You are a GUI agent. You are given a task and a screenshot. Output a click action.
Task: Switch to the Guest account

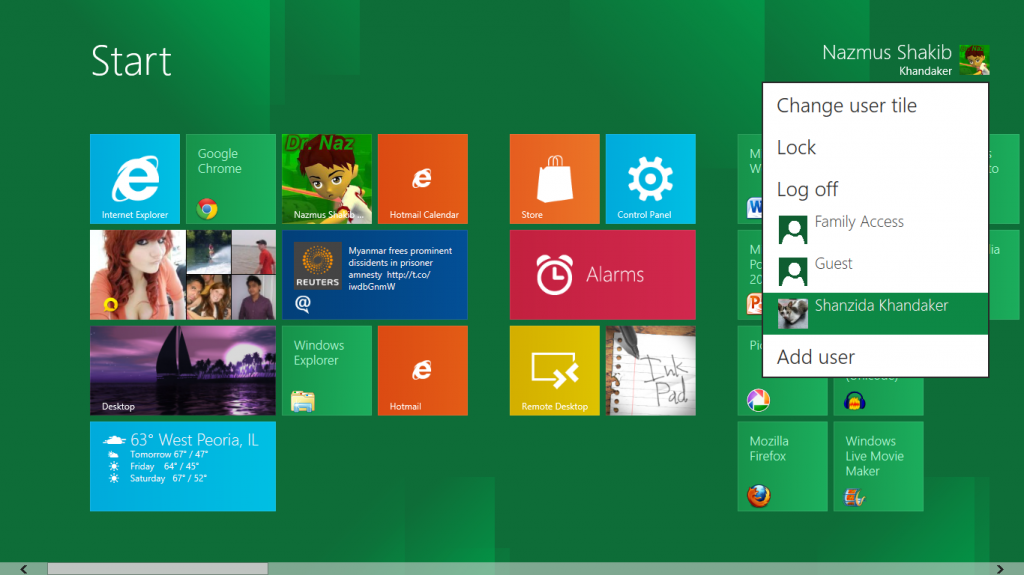click(x=875, y=271)
